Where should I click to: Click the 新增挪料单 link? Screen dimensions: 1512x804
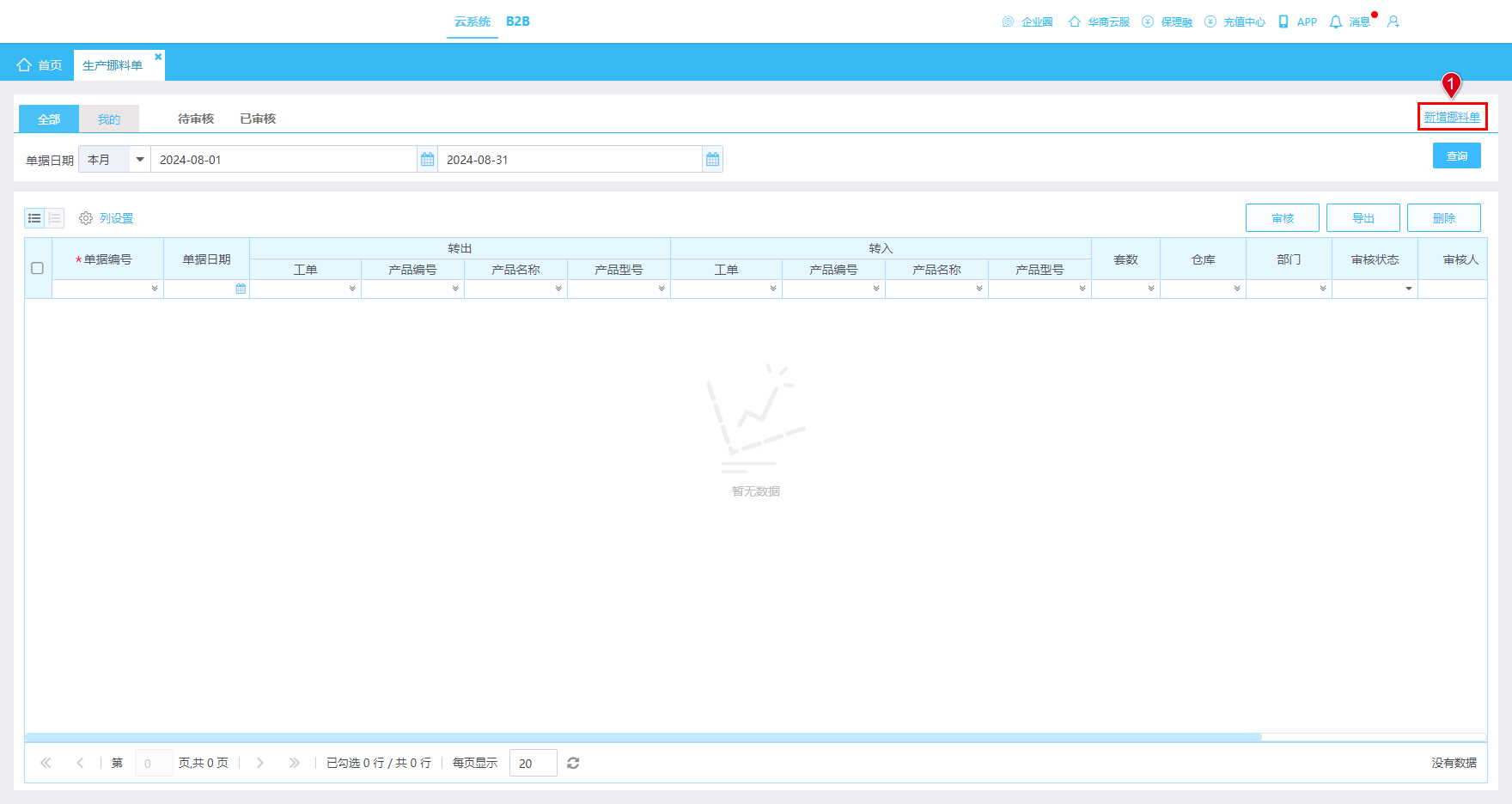click(1452, 117)
